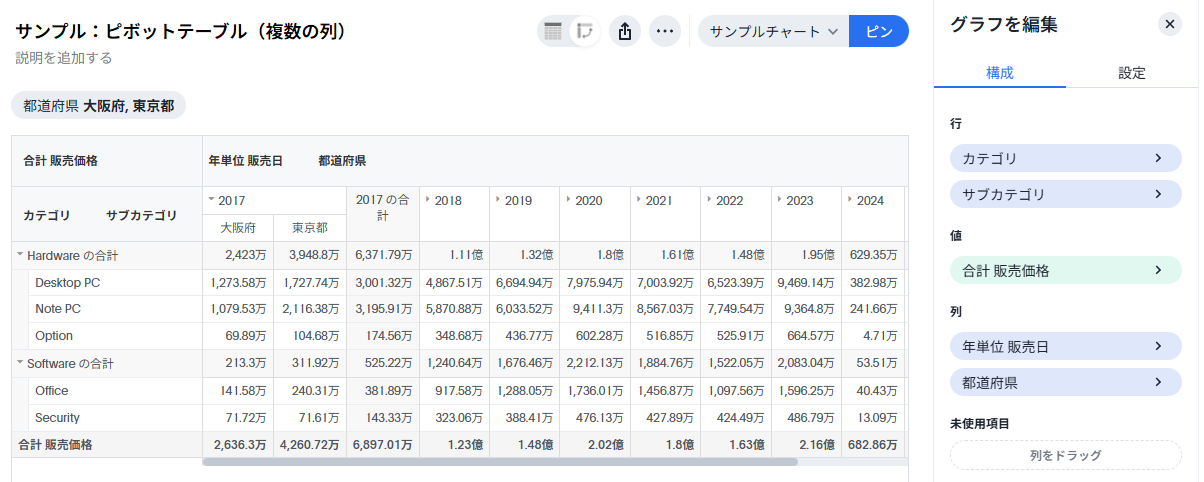Image resolution: width=1204 pixels, height=482 pixels.
Task: Close the グラフを編集 panel
Action: 1169,25
